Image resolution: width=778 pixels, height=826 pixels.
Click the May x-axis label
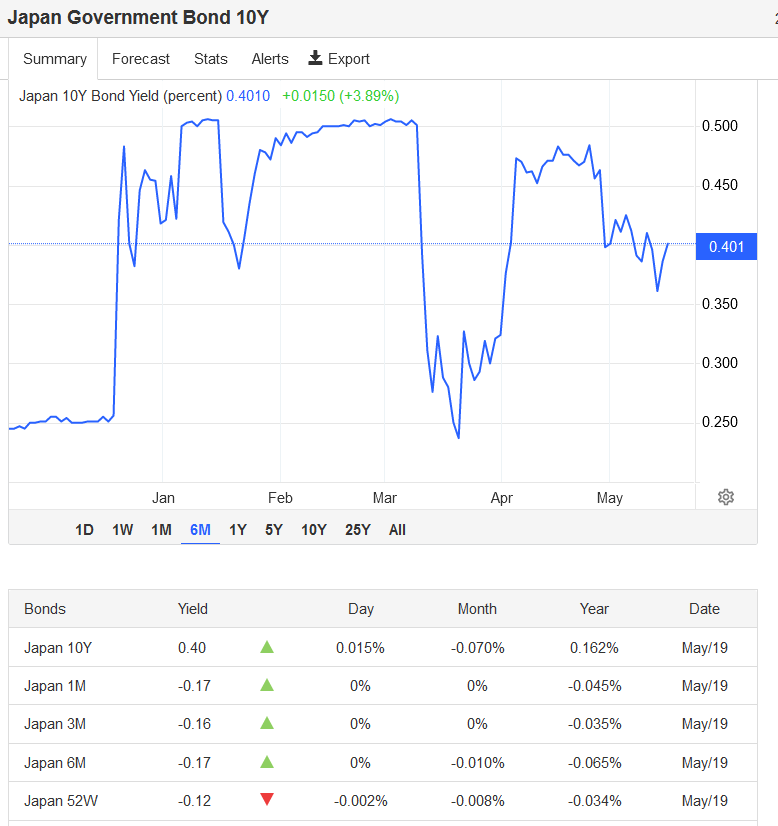[609, 498]
